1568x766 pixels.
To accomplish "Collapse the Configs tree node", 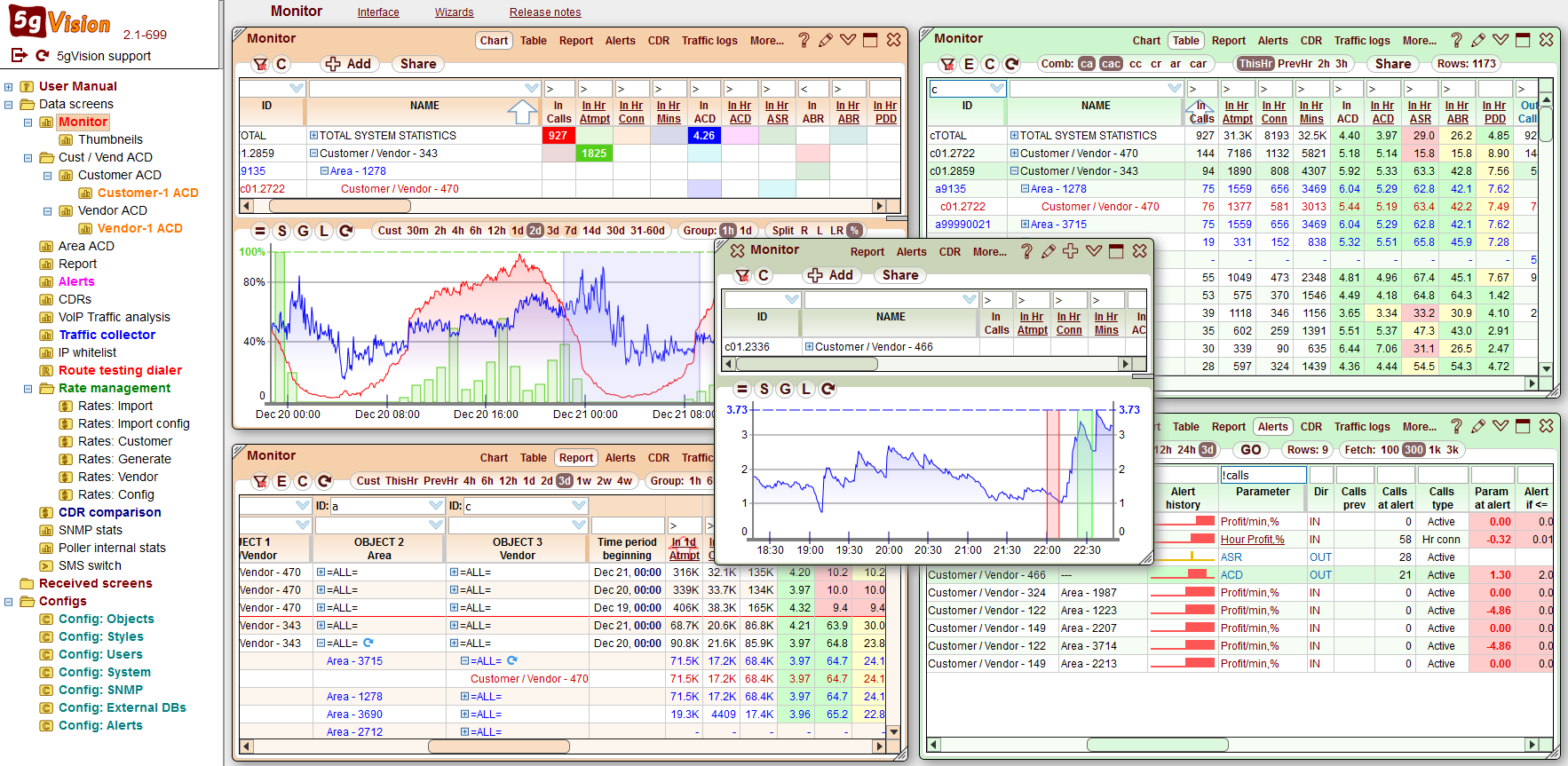I will point(8,601).
